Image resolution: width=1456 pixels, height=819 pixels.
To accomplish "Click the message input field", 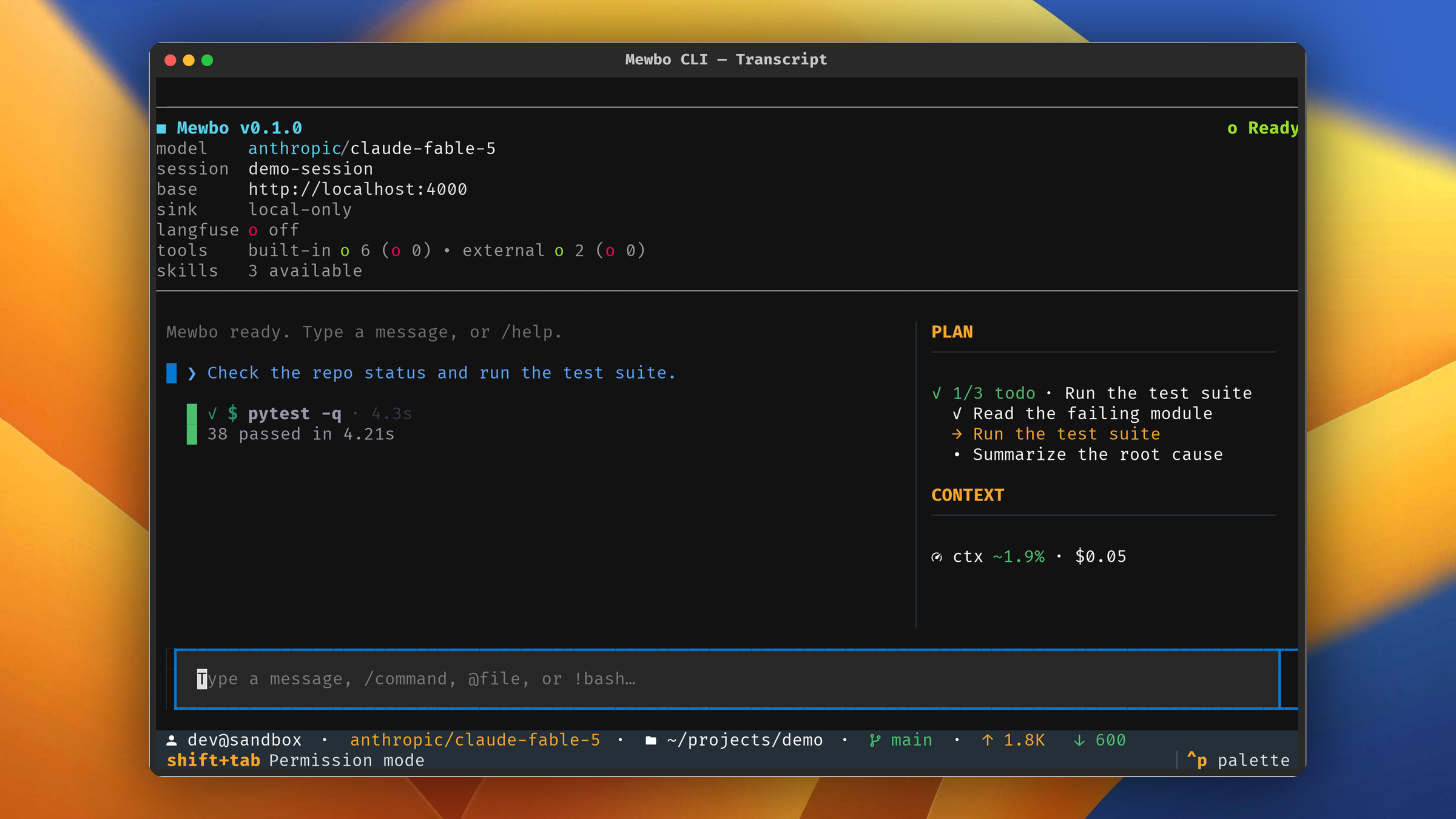I will (x=727, y=679).
